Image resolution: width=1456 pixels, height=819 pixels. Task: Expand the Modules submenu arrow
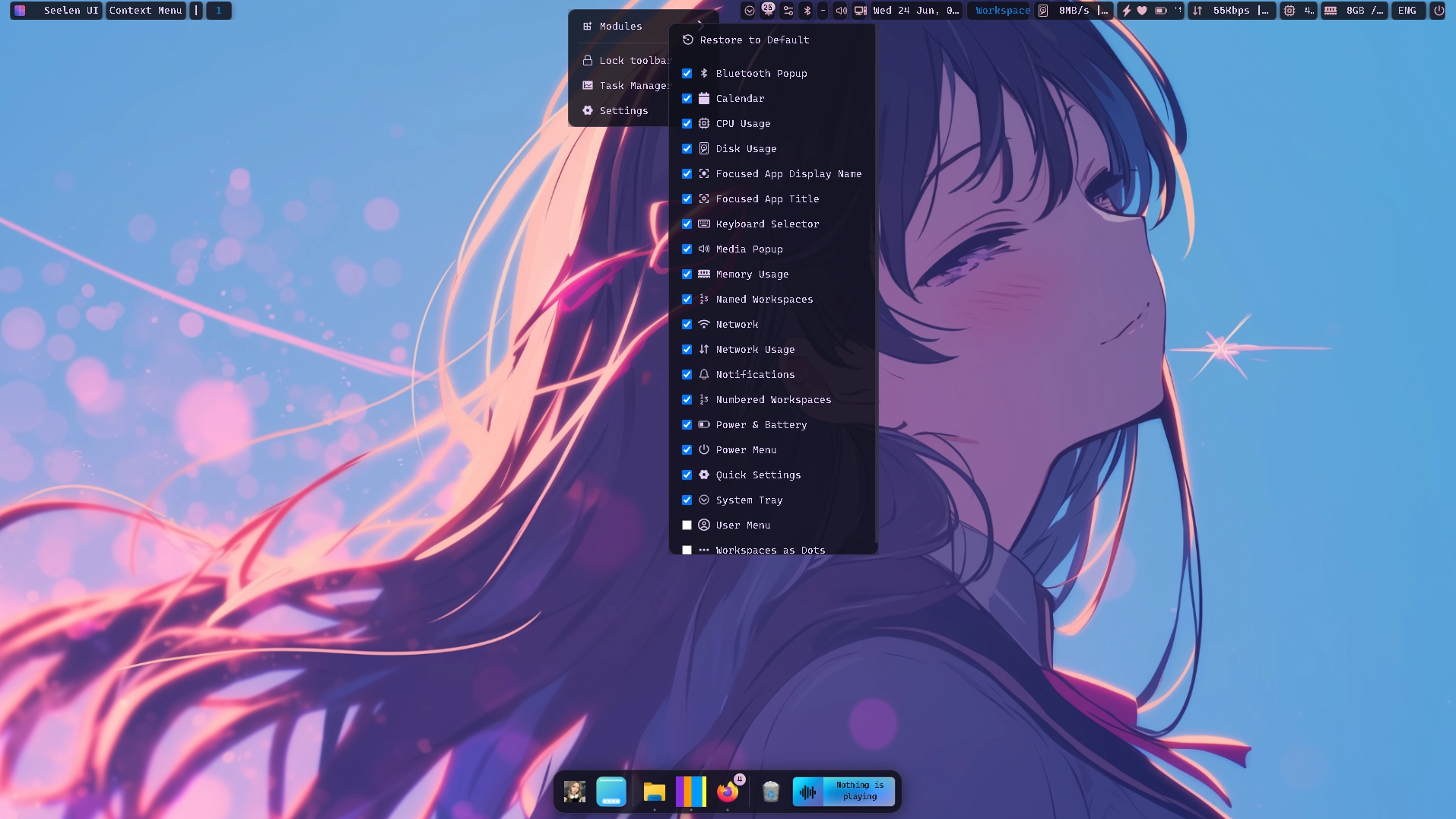(700, 26)
